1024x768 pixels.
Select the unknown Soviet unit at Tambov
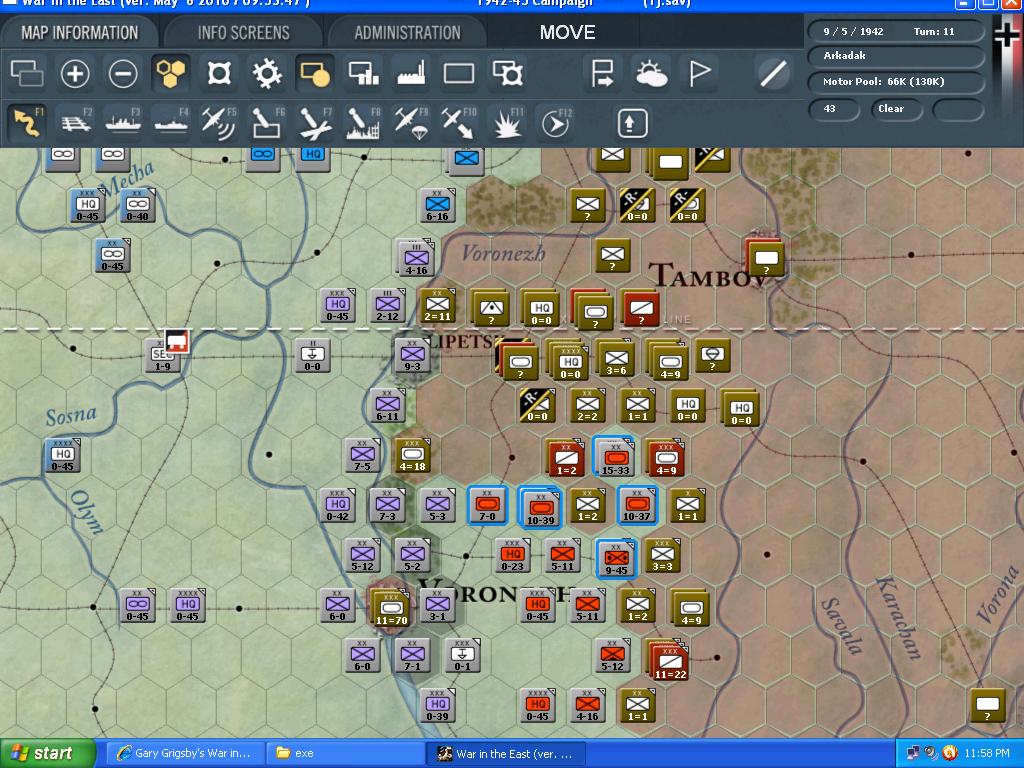coord(765,259)
